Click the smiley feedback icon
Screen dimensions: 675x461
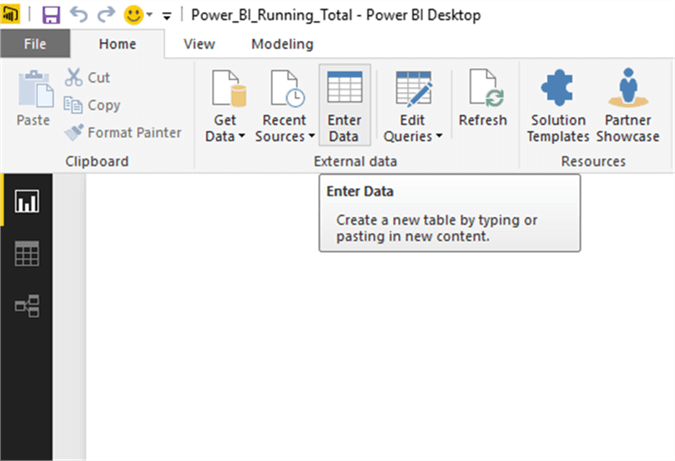coord(133,15)
